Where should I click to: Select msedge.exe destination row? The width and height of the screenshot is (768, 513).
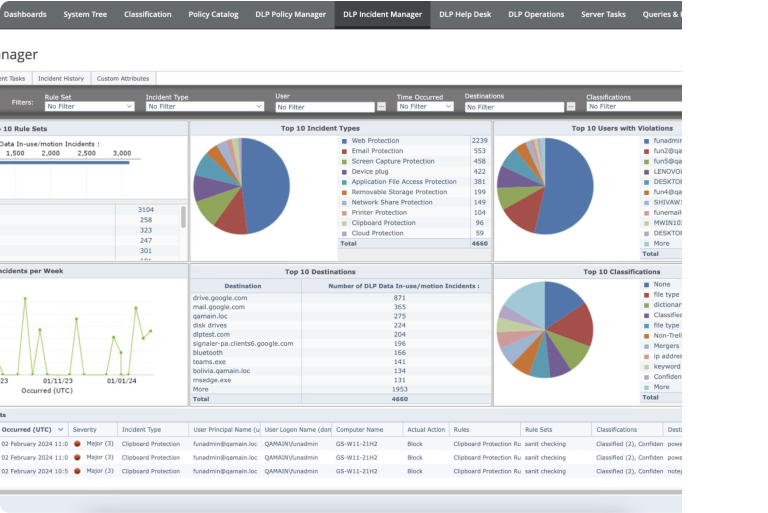[x=341, y=380]
